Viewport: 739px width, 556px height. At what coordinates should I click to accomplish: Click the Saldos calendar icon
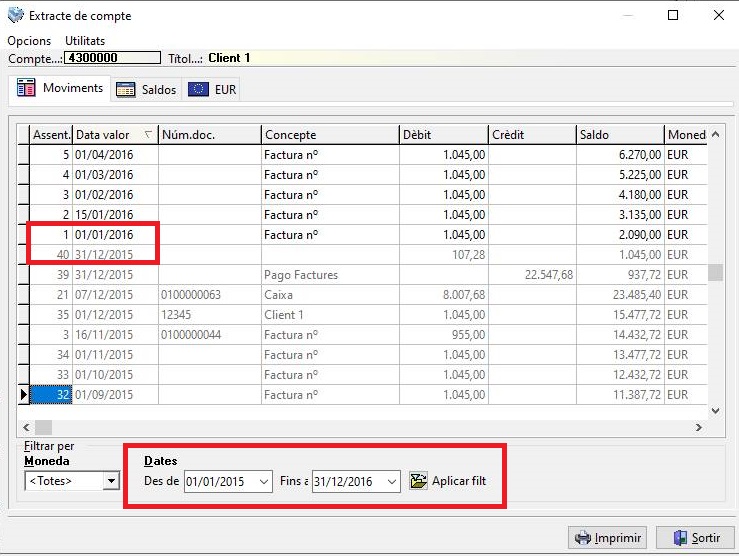pos(125,89)
